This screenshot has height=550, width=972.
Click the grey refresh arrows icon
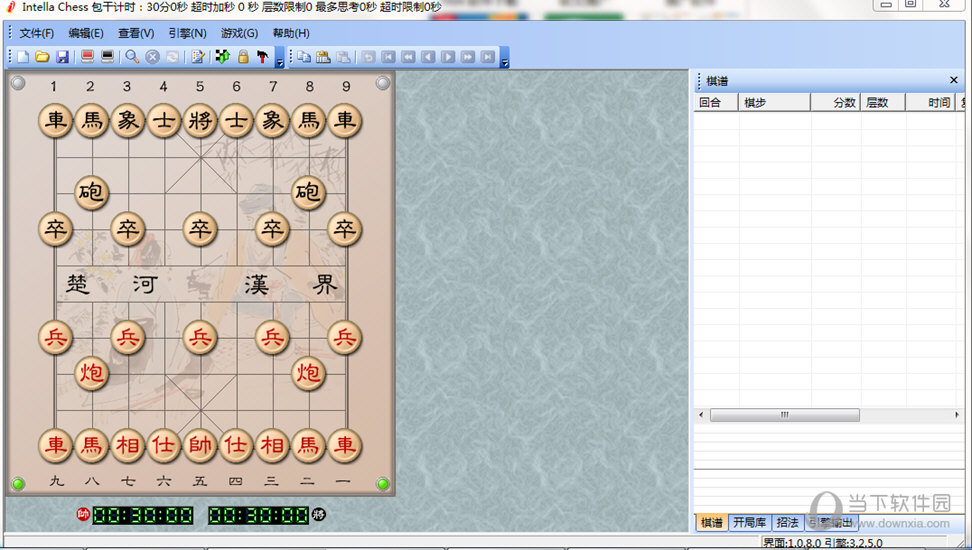click(172, 57)
